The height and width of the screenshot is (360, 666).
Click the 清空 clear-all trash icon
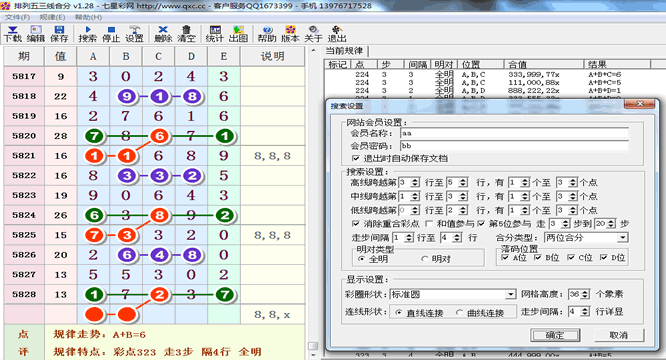point(186,34)
